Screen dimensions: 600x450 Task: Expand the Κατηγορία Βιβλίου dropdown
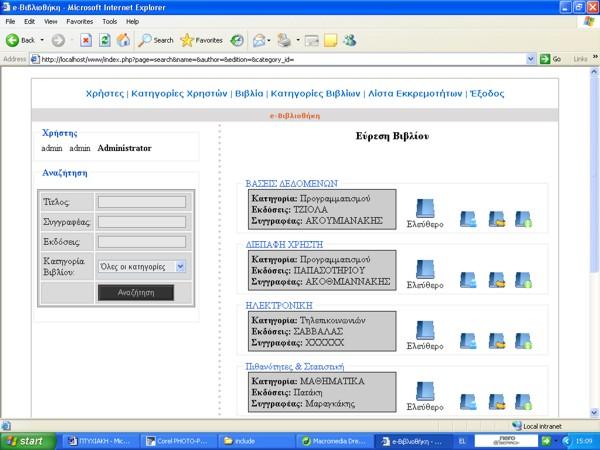click(180, 266)
